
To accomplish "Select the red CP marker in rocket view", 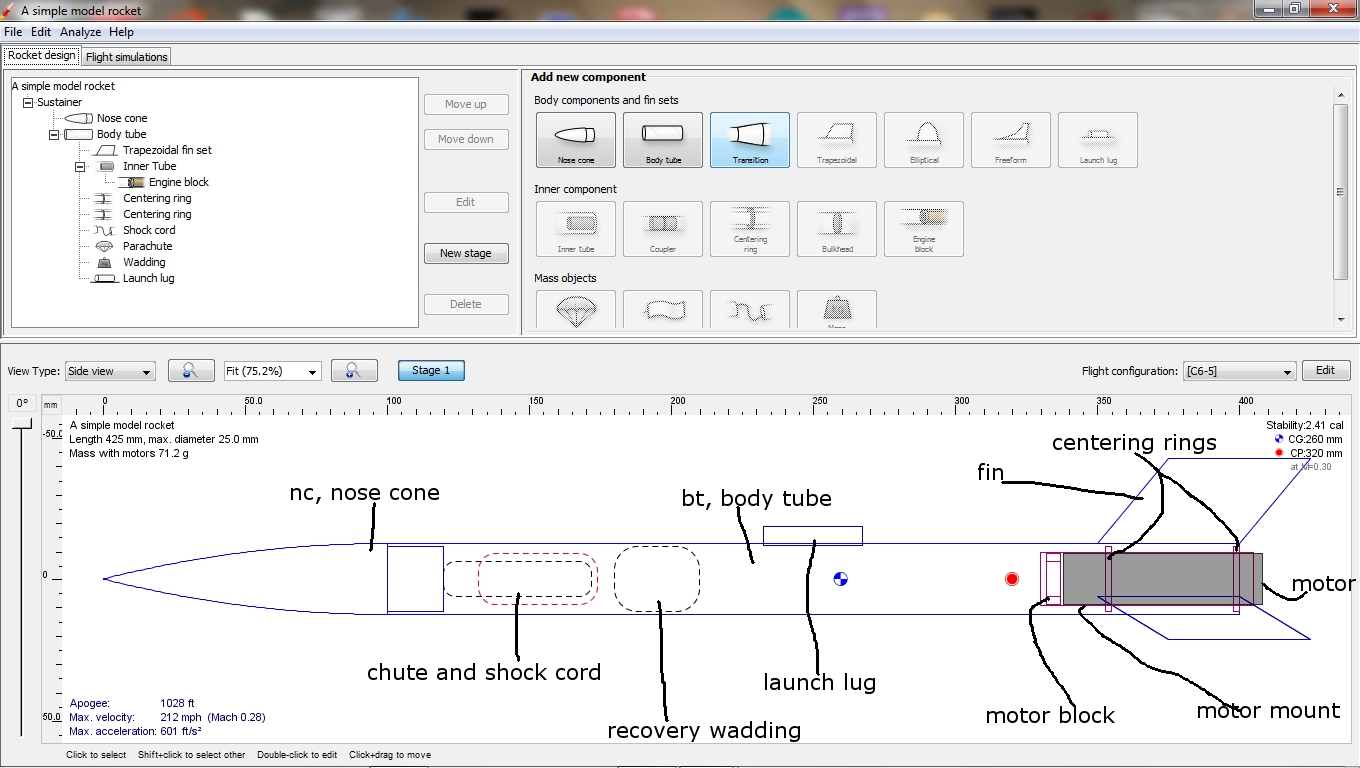I will 1012,578.
